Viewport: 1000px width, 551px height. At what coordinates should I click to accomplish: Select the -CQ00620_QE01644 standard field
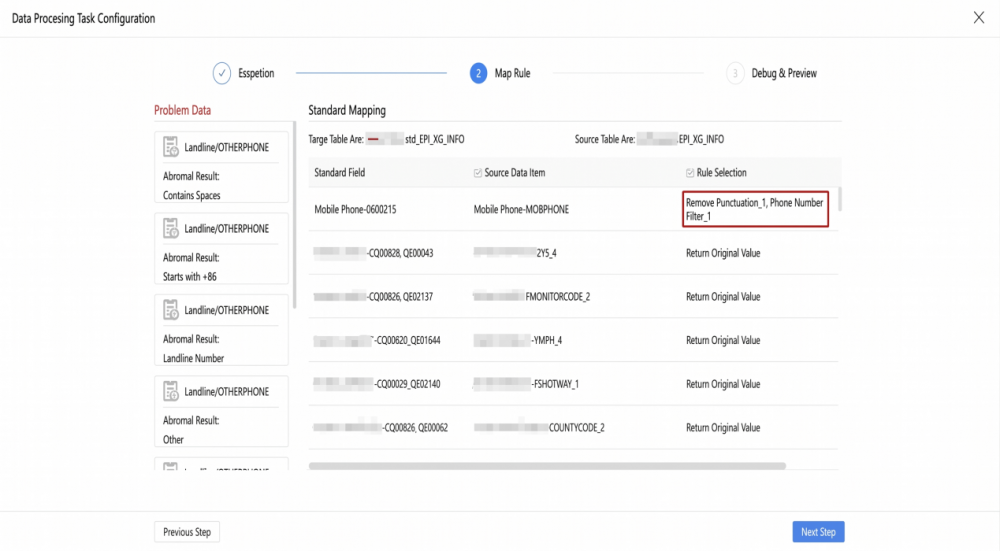coord(376,341)
